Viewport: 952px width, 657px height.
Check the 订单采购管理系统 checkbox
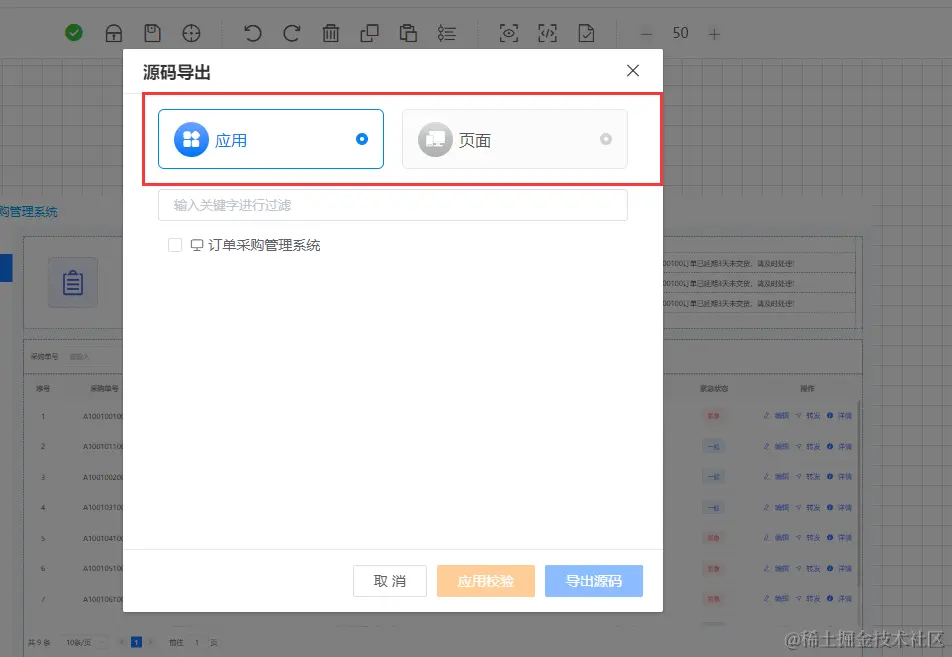coord(174,244)
